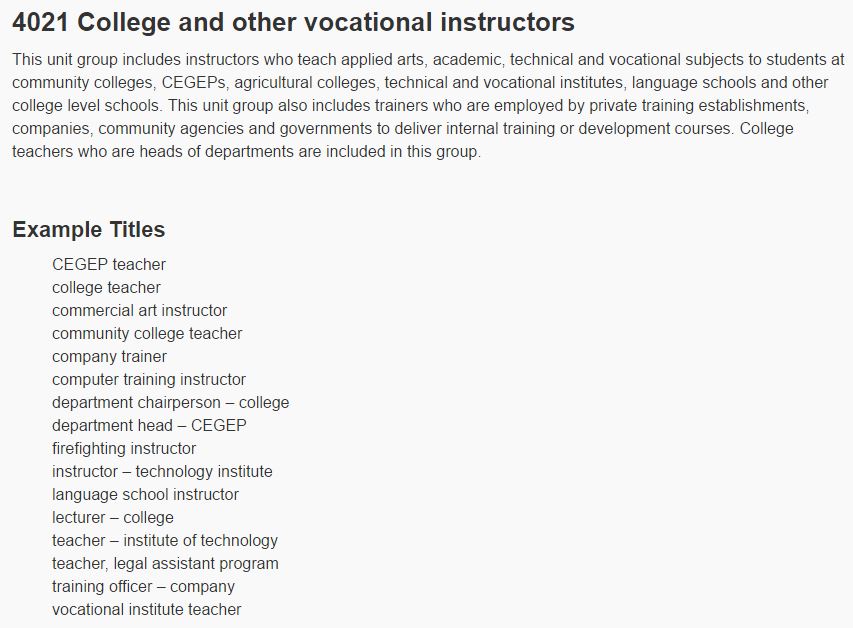Choose 'community college teacher' title

tap(147, 334)
